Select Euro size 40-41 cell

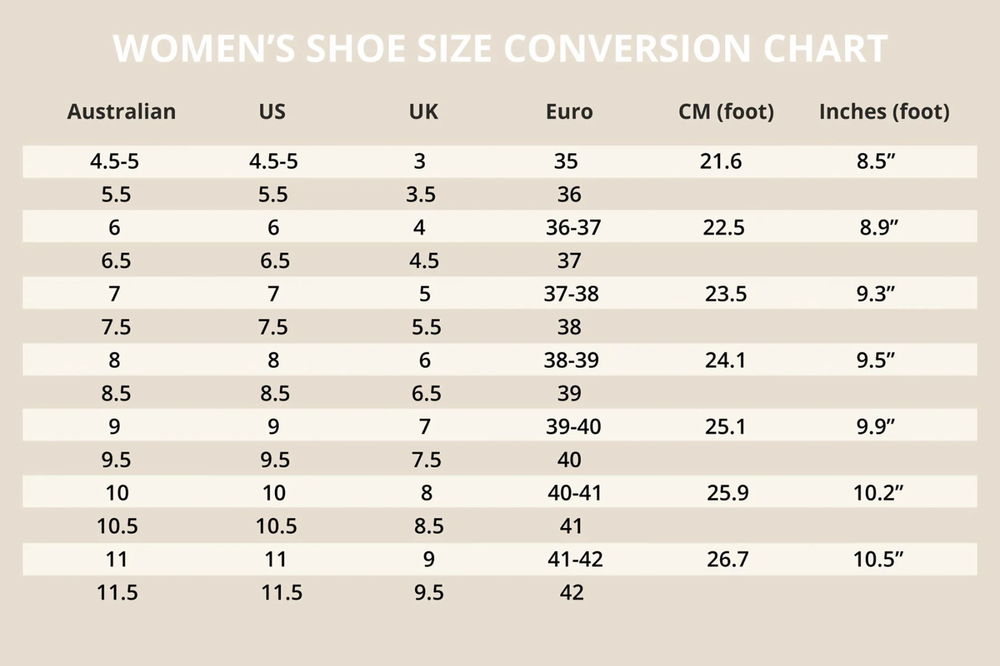(574, 493)
